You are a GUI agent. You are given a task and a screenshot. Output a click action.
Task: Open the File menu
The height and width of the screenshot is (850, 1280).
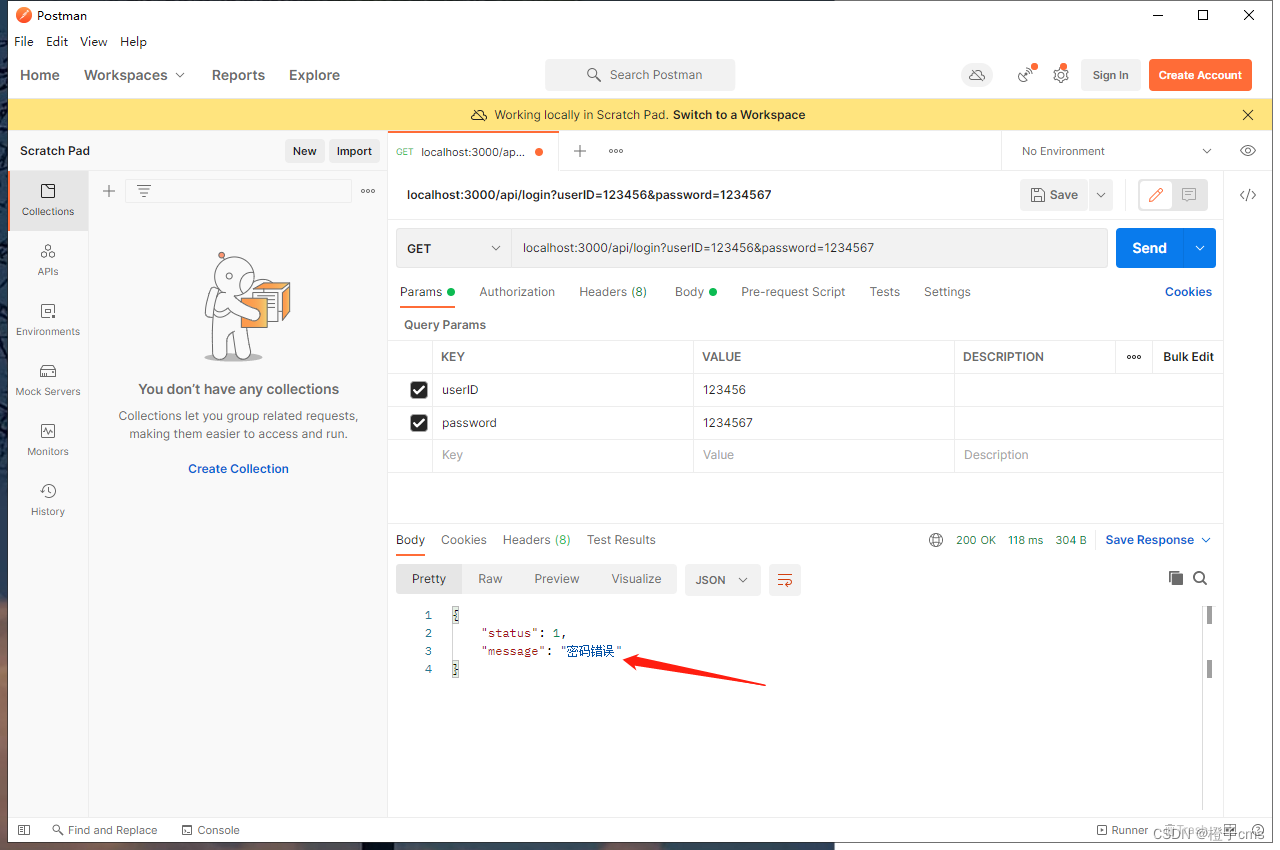click(x=24, y=42)
